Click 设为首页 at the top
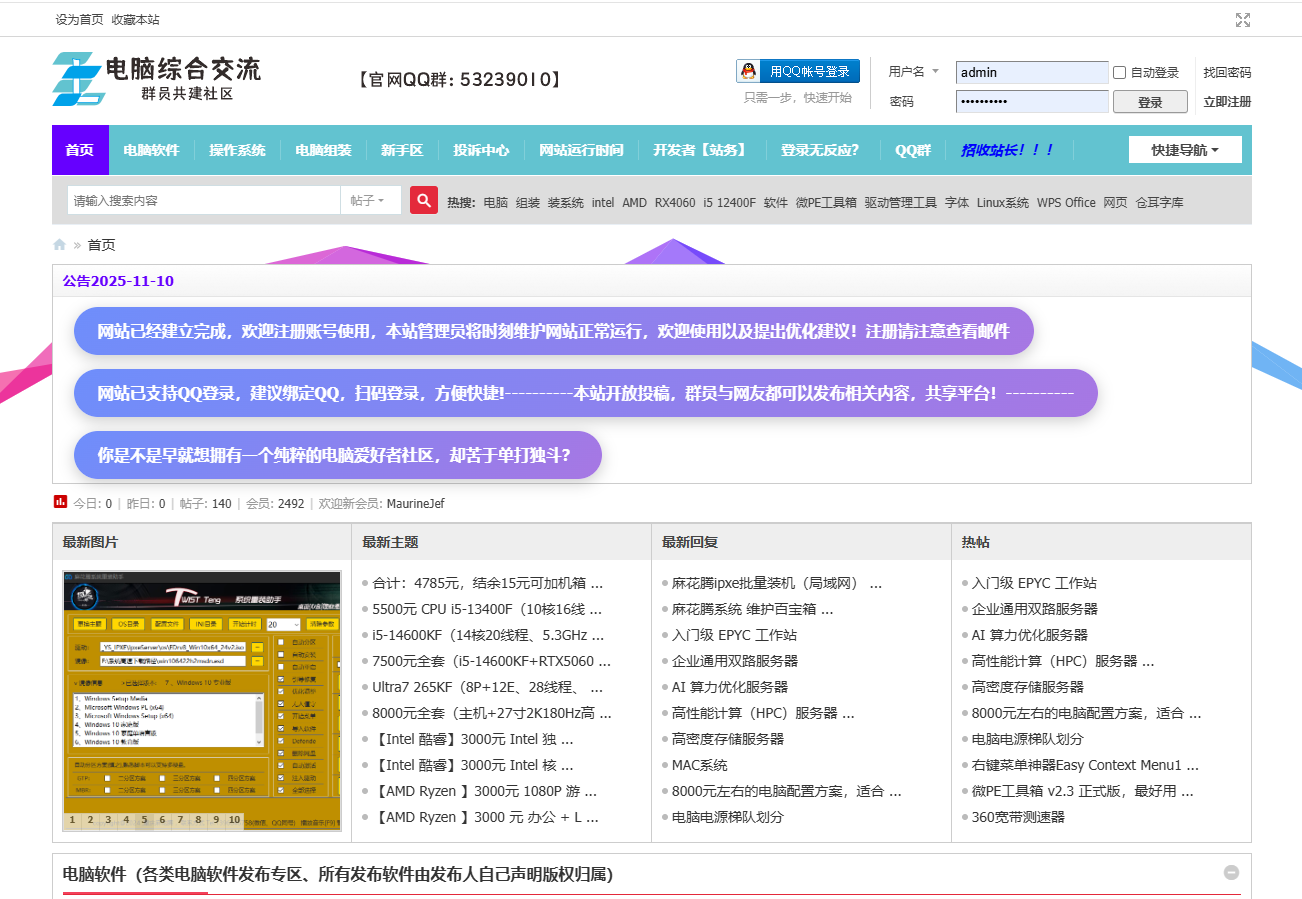1302x899 pixels. 79,20
